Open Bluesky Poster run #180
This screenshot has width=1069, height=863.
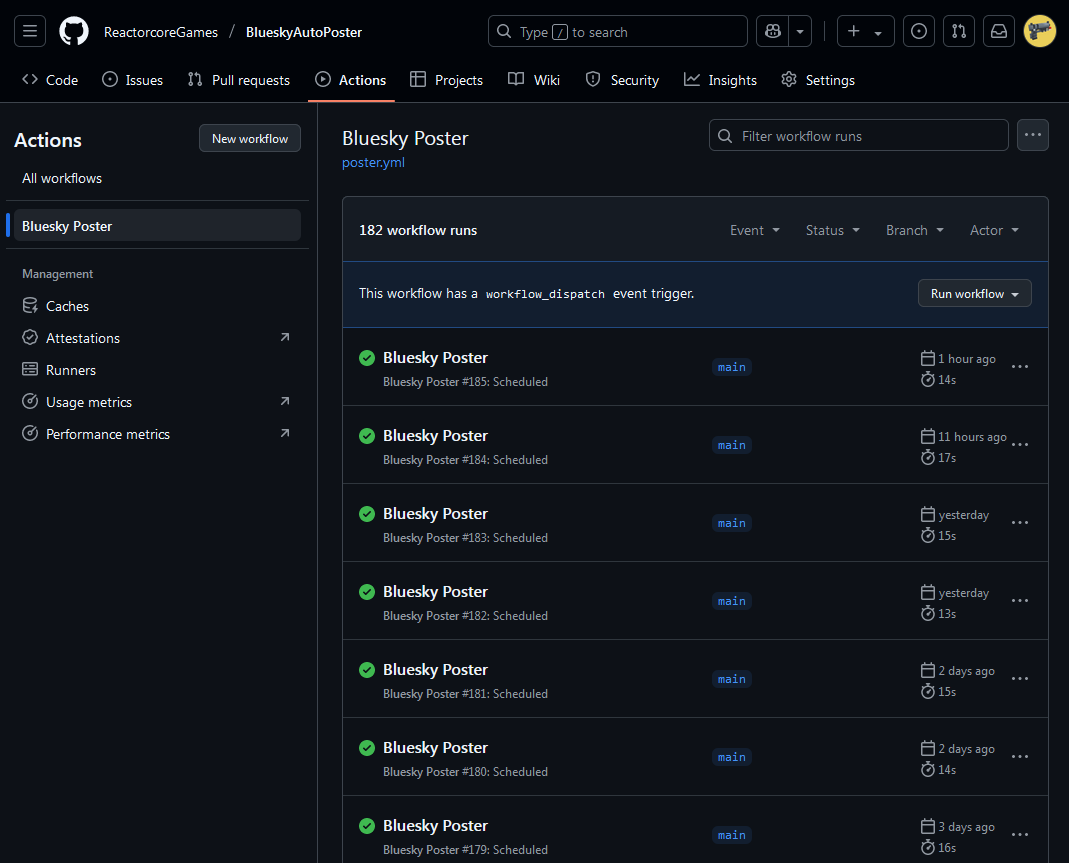point(435,748)
